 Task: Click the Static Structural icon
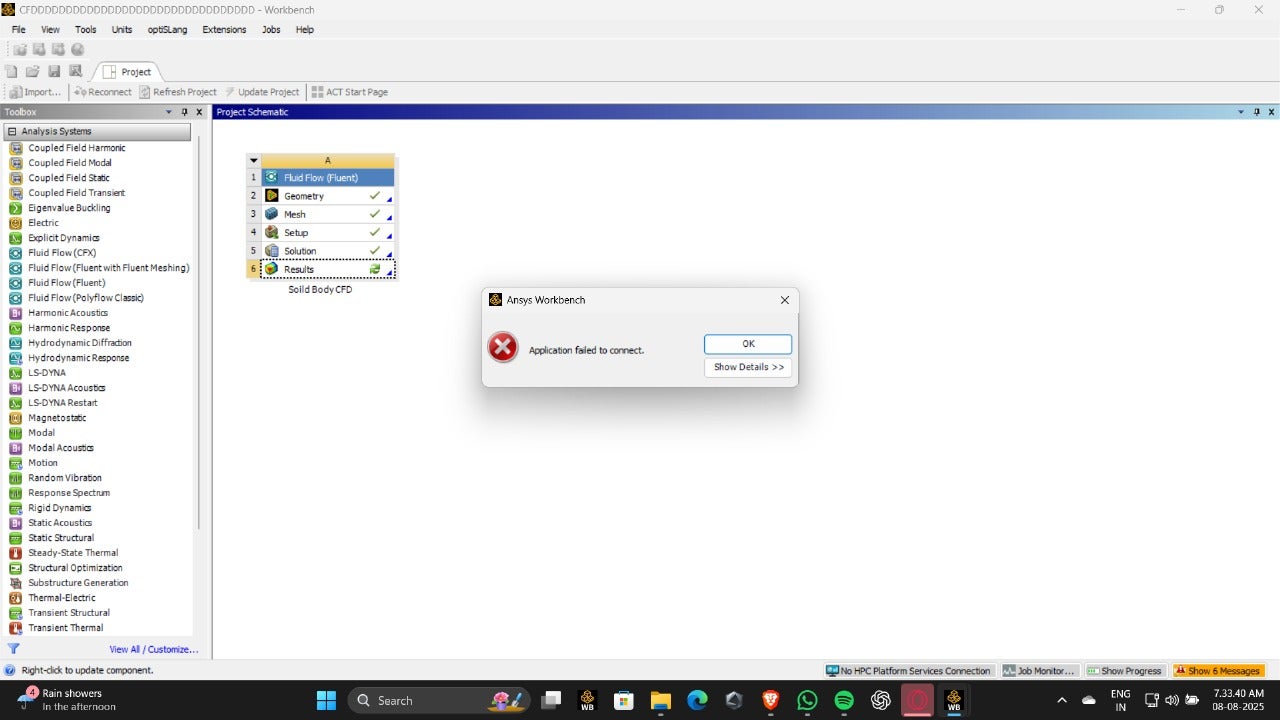[x=16, y=538]
